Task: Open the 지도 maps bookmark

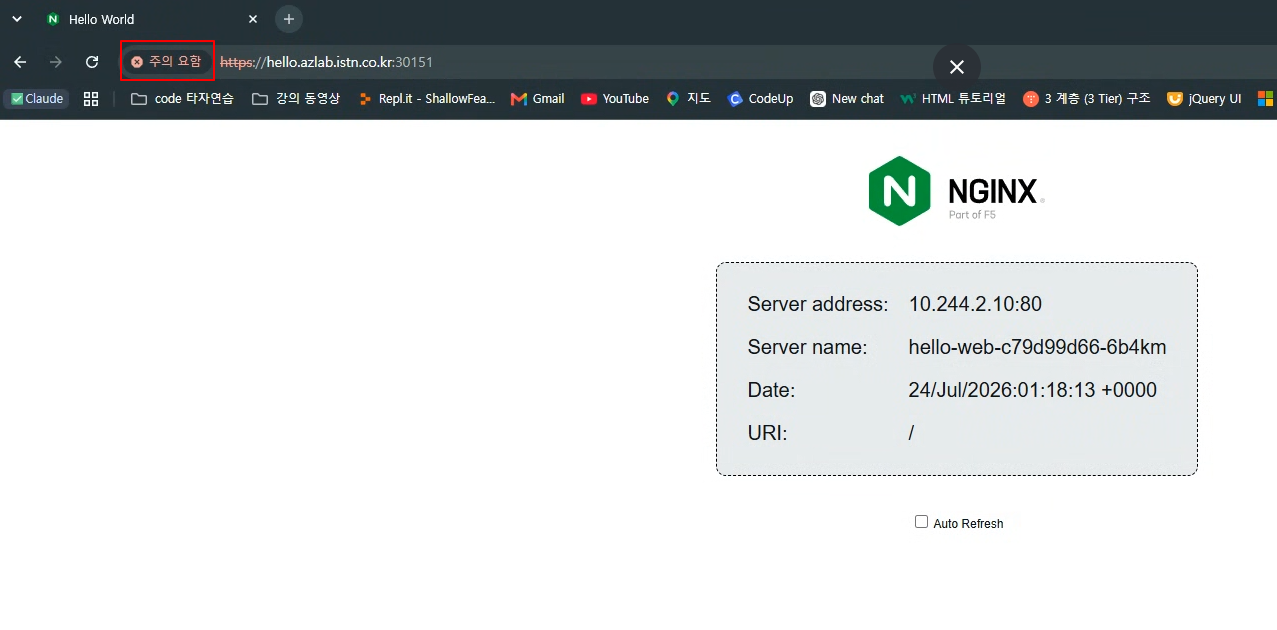Action: pos(688,99)
